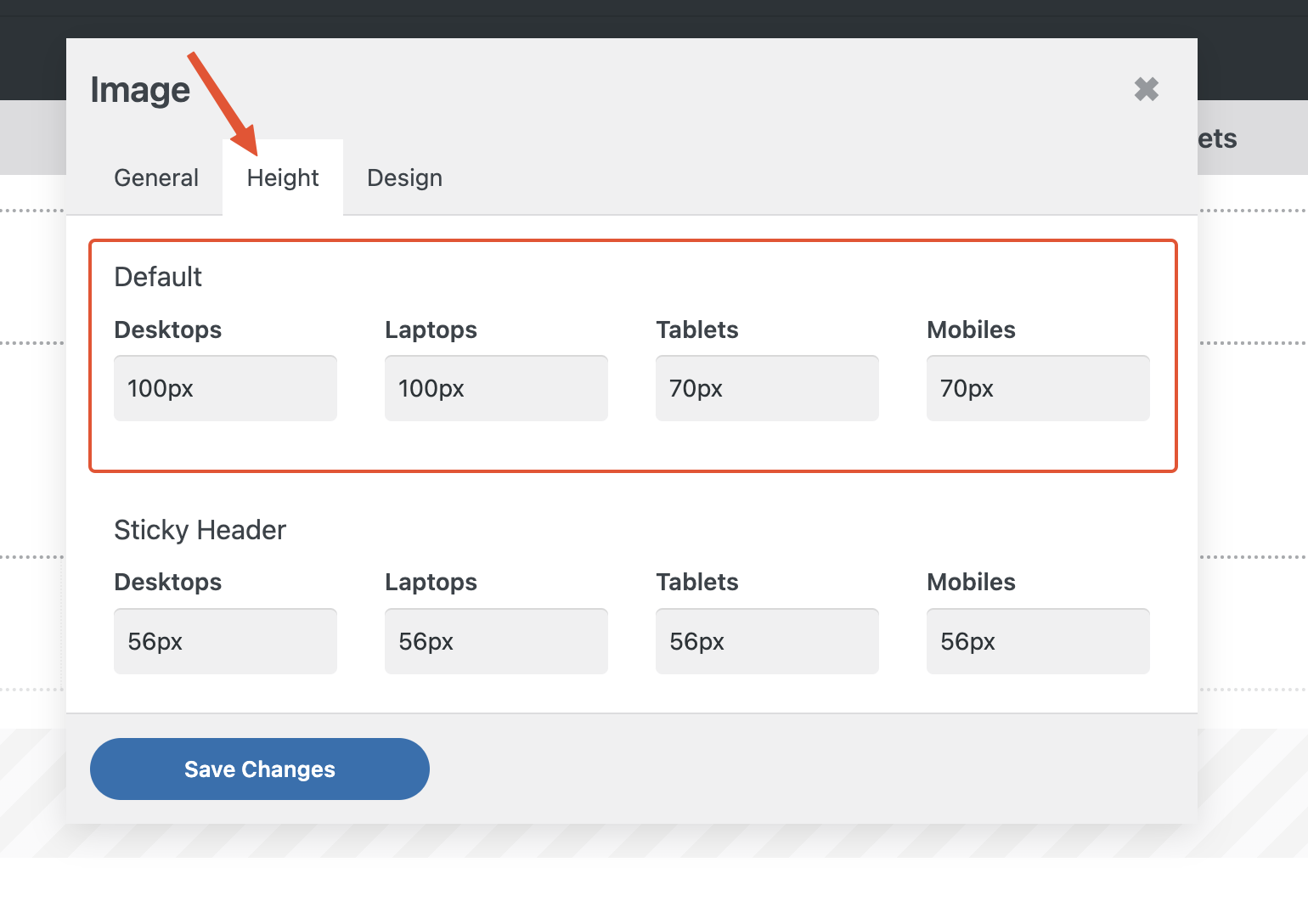
Task: Click the Save Changes button
Action: click(259, 769)
